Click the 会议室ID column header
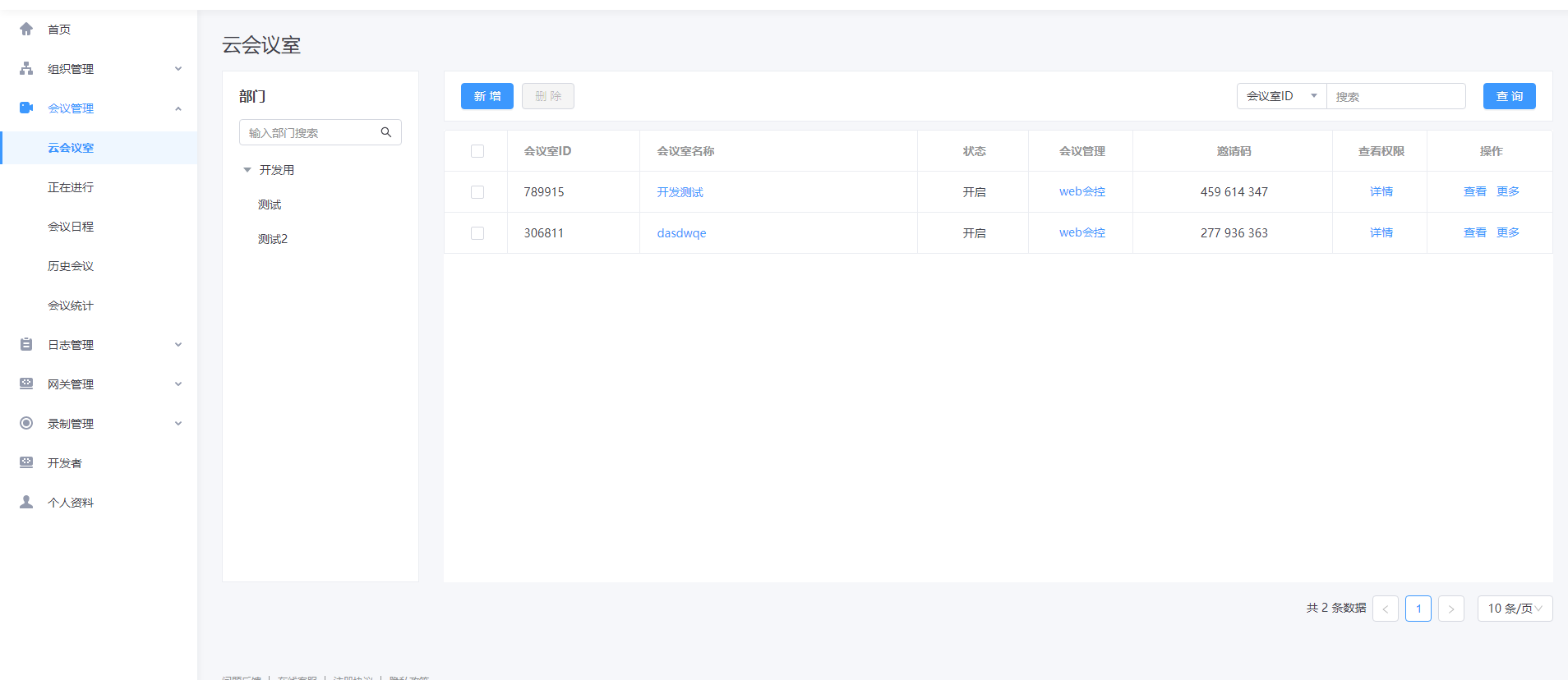Viewport: 1568px width, 680px height. tap(547, 151)
